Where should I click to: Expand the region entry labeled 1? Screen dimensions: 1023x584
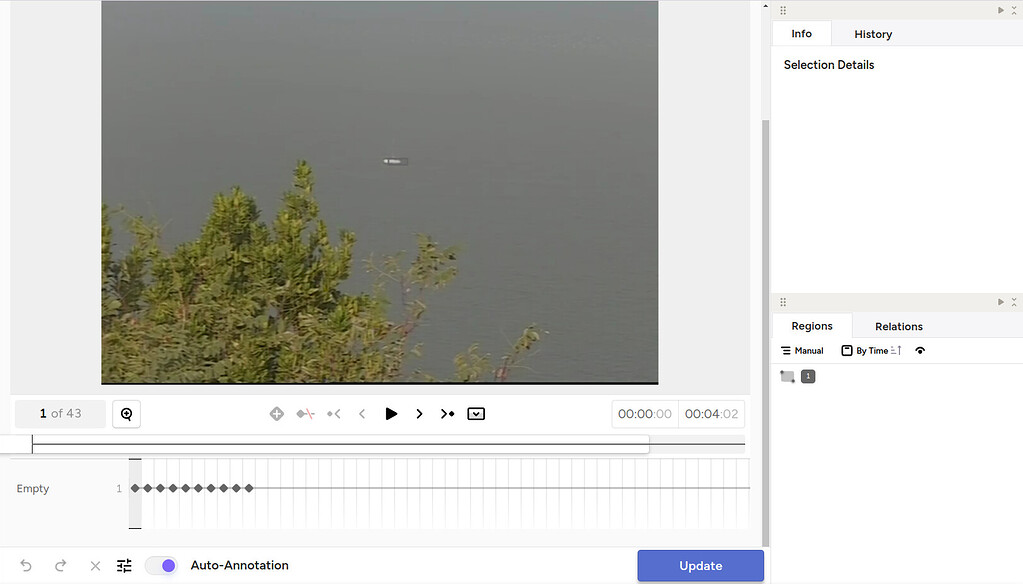[x=808, y=376]
